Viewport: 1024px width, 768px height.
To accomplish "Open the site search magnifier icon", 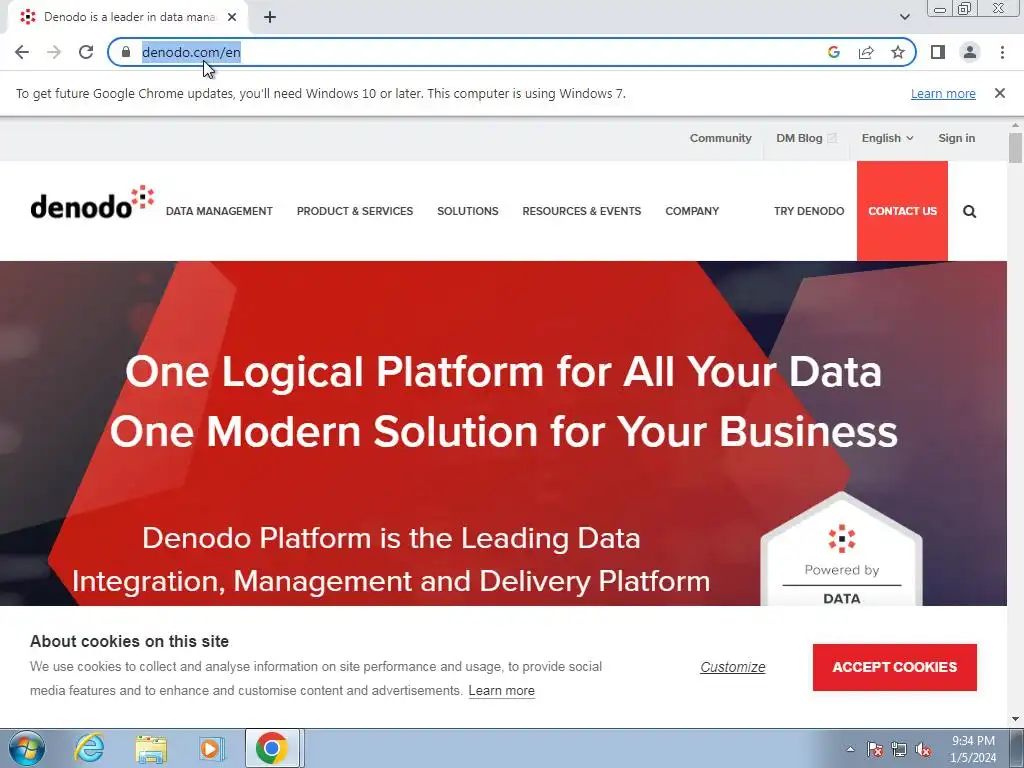I will 970,211.
